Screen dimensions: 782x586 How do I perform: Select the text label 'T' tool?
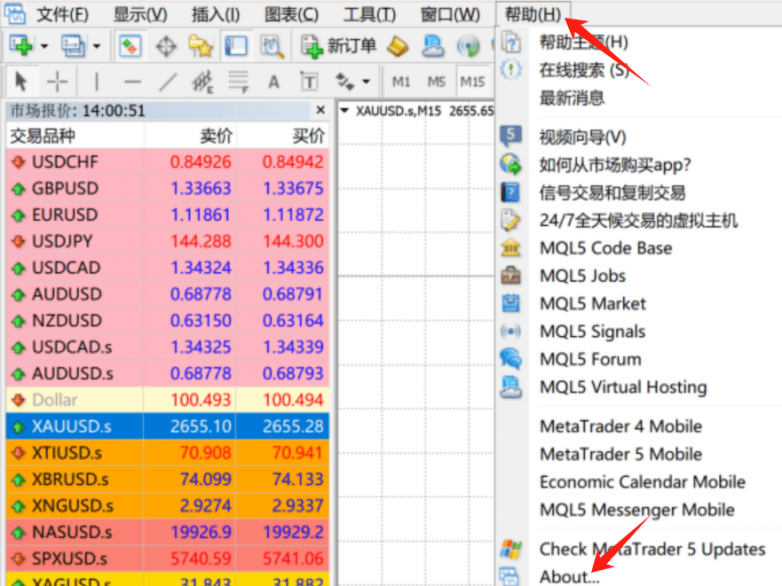pyautogui.click(x=309, y=81)
